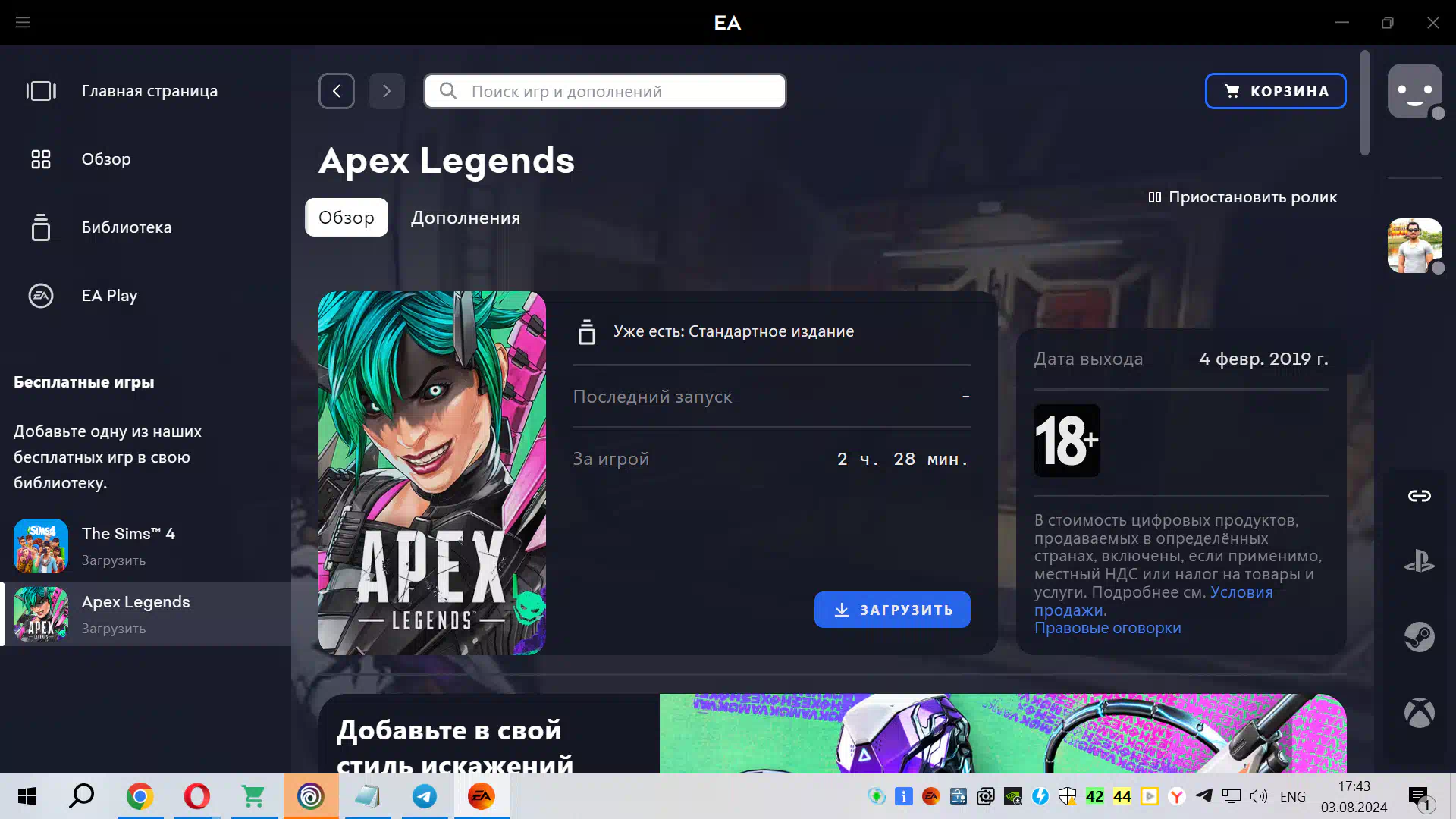The image size is (1456, 819).
Task: Switch input language via ENG indicator
Action: coord(1293,796)
